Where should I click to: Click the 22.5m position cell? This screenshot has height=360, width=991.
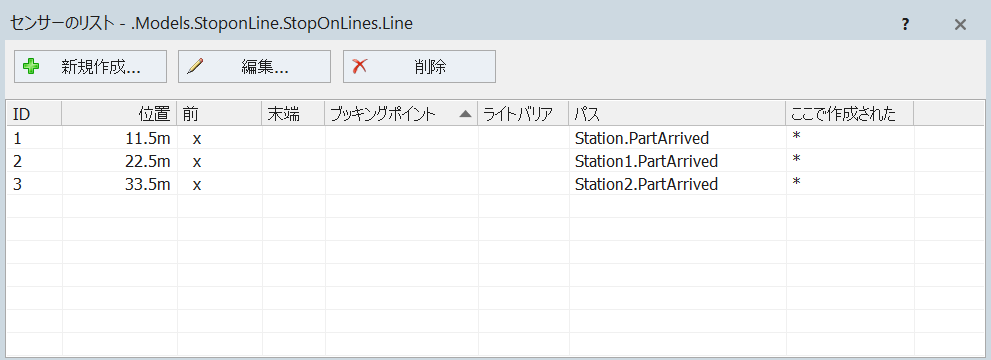coord(119,161)
